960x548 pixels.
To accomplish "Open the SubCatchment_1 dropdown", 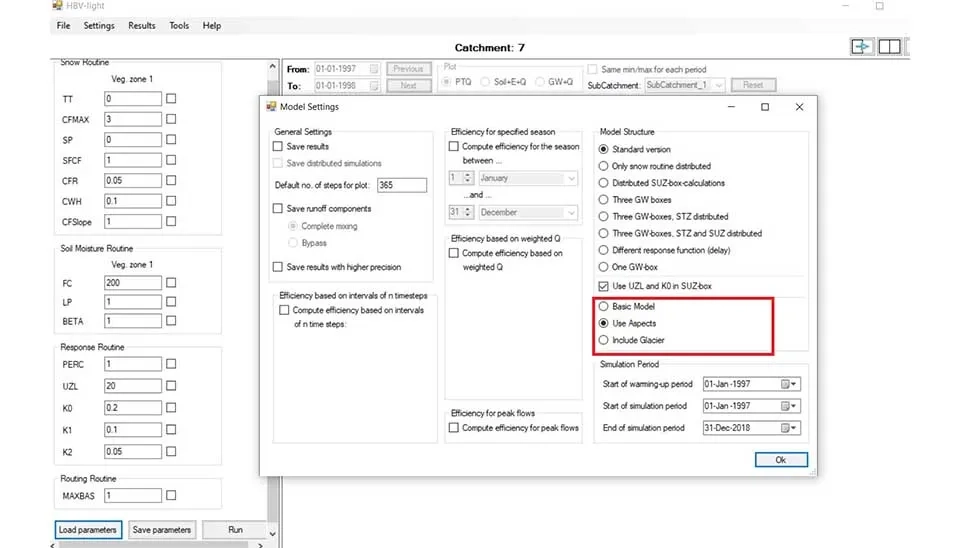I will click(x=719, y=86).
